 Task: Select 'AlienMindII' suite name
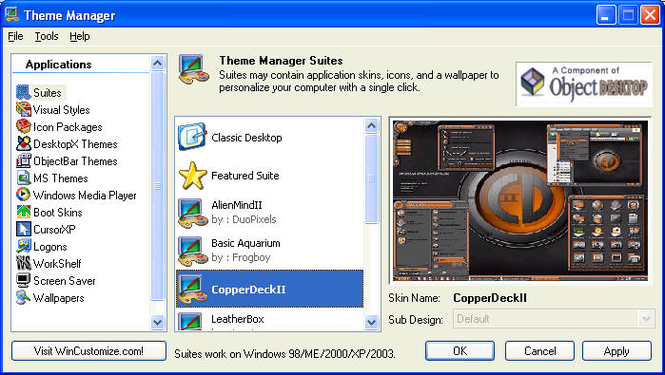tap(237, 205)
